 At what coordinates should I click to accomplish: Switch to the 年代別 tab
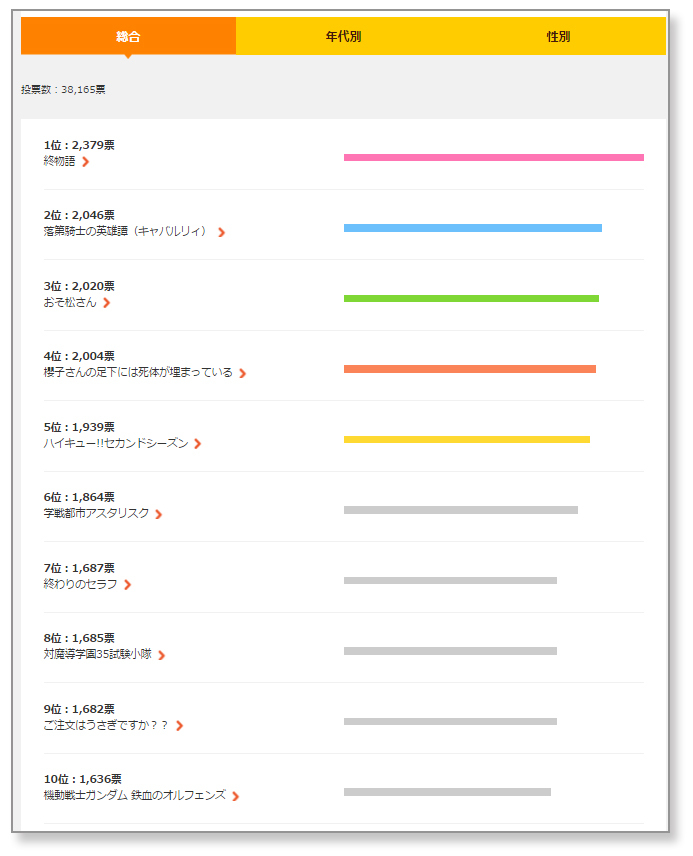click(x=343, y=36)
